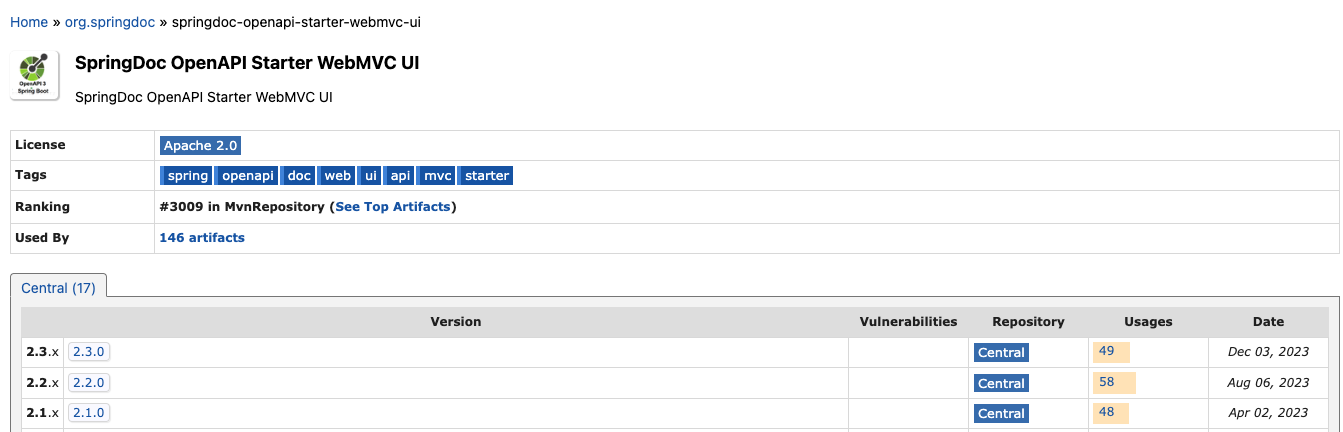Switch to Central (17) tab
The image size is (1343, 432).
(58, 288)
